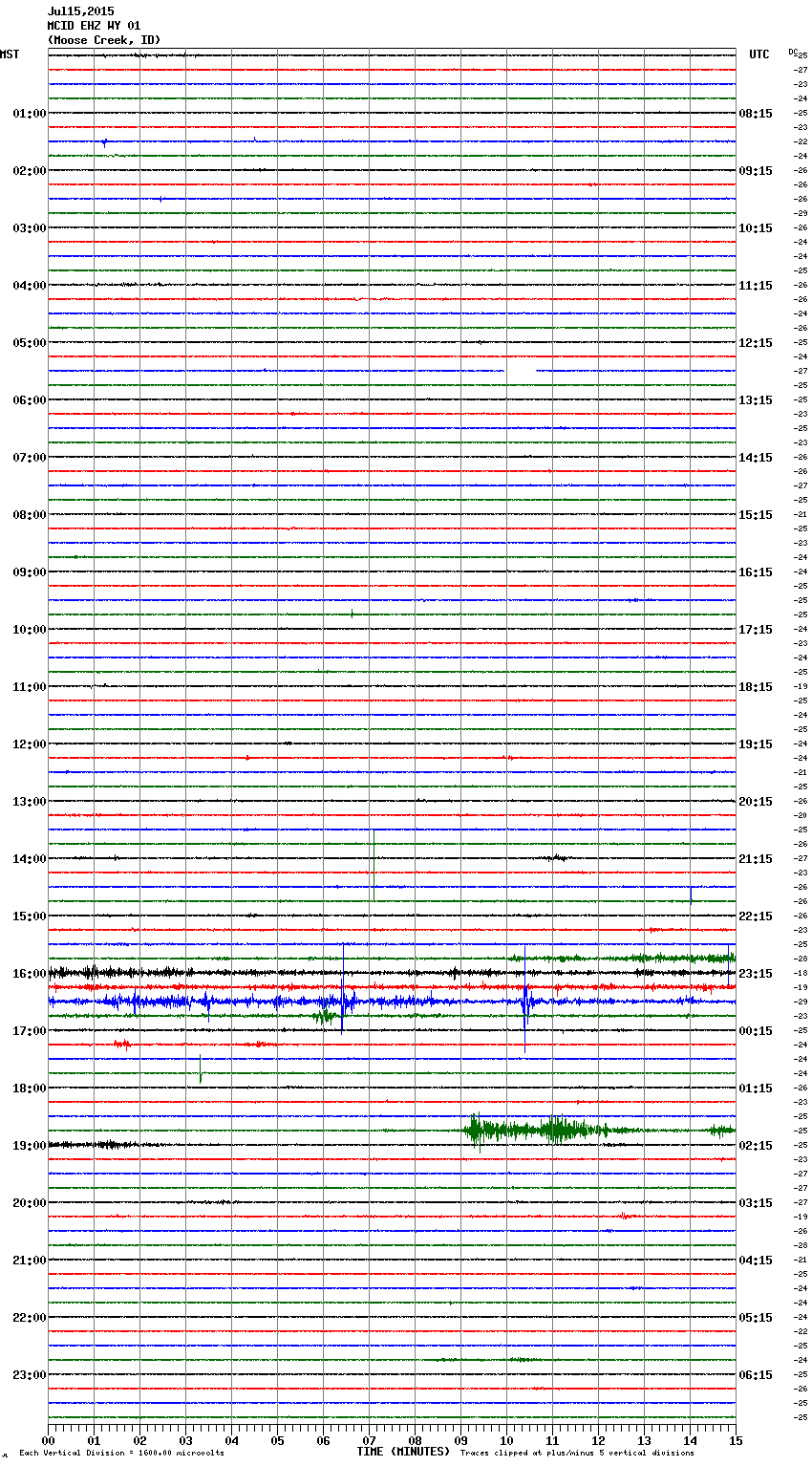Select the MCID EHZ WY 01 station label
Screen dimensions: 812x1466
[x=94, y=26]
